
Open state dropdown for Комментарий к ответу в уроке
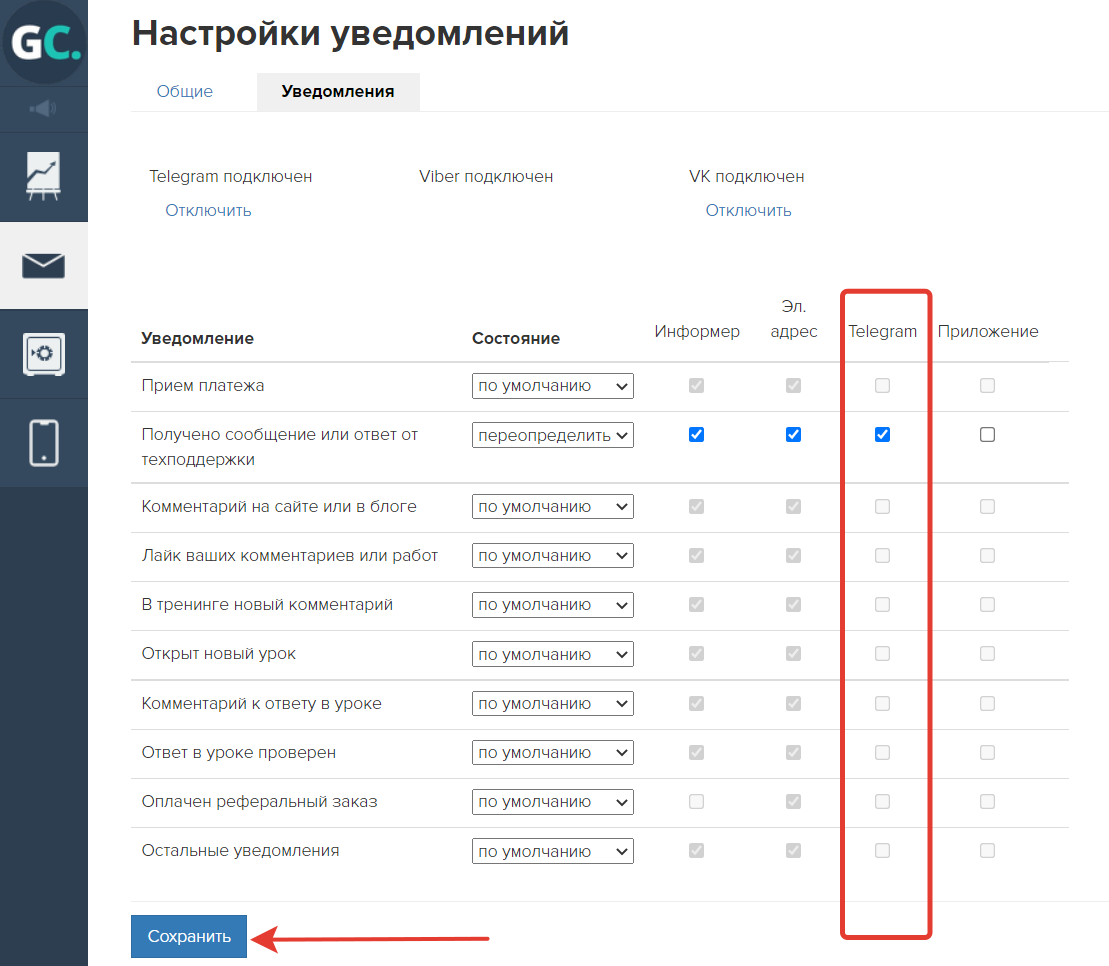pyautogui.click(x=552, y=704)
